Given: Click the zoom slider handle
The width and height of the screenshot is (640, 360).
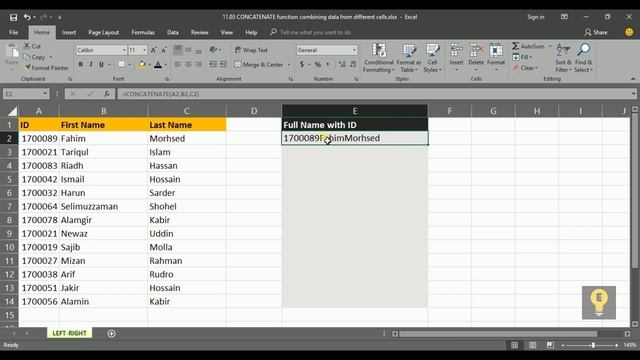Looking at the screenshot, I should (x=593, y=345).
